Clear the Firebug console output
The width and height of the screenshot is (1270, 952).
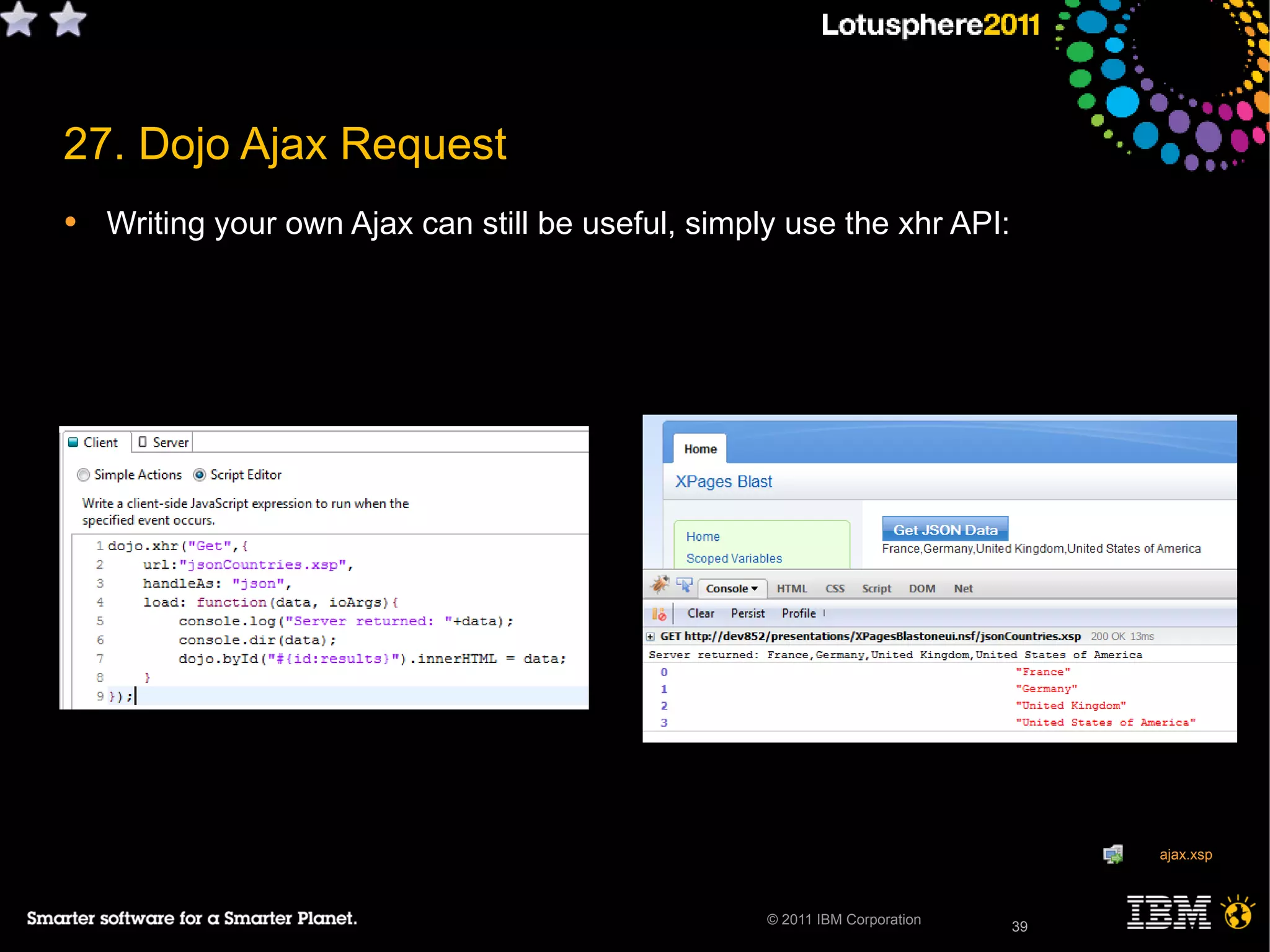(701, 613)
